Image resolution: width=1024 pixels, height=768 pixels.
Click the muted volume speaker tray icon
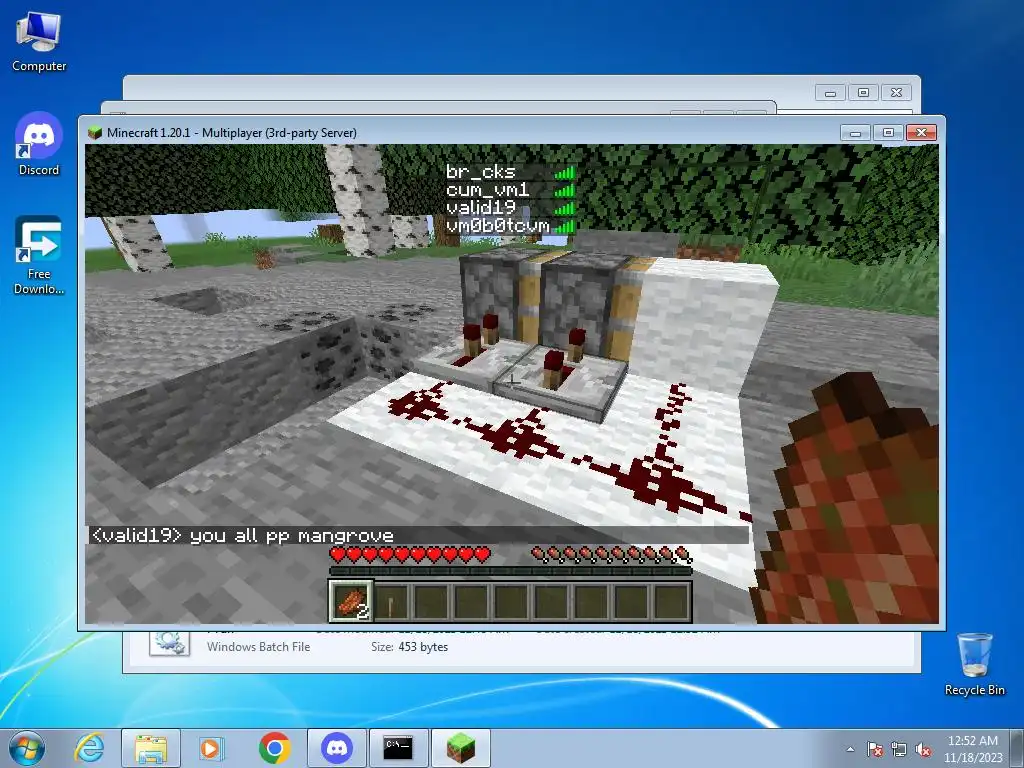coord(923,749)
